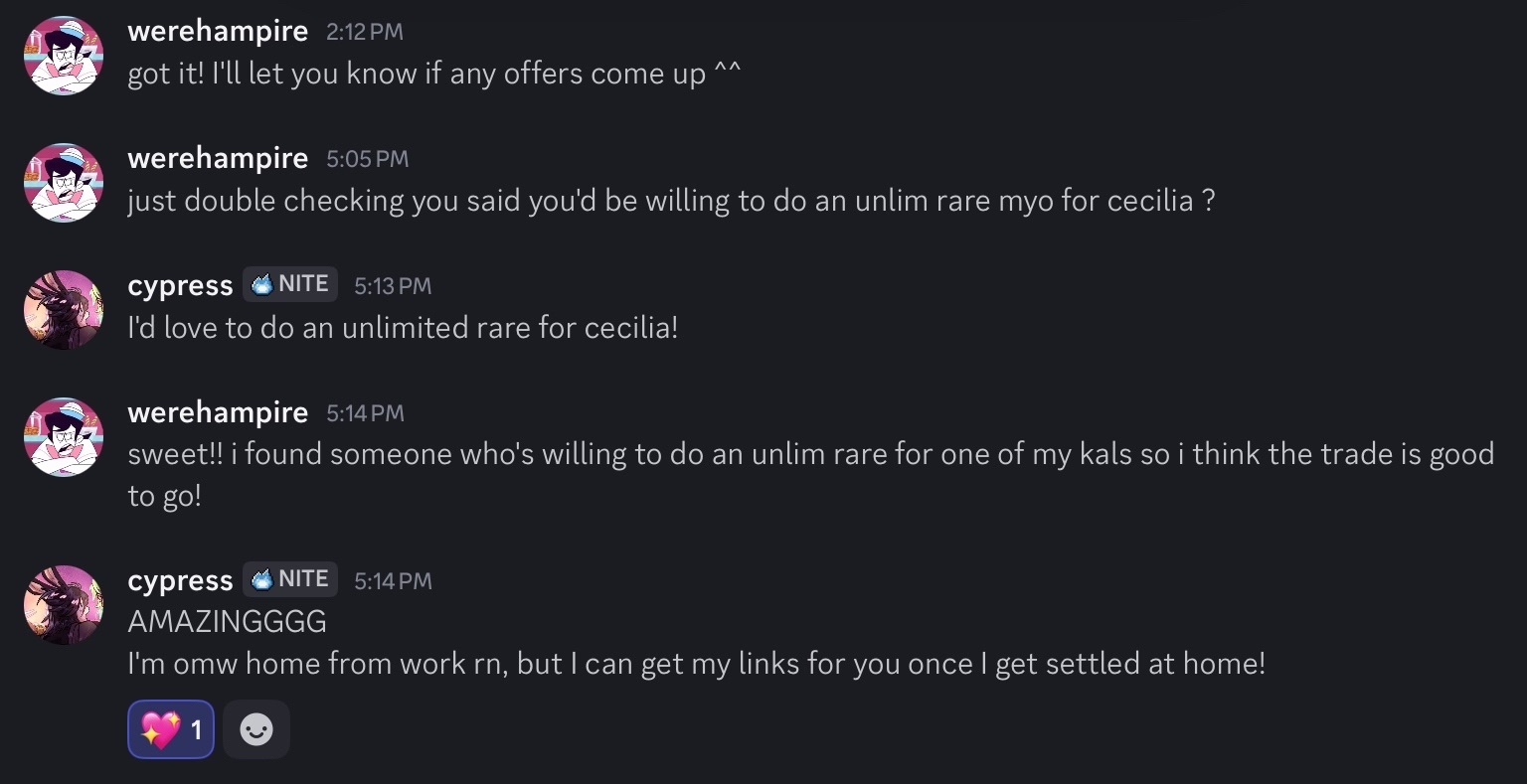
Task: Click the add reaction smiley button
Action: point(256,730)
